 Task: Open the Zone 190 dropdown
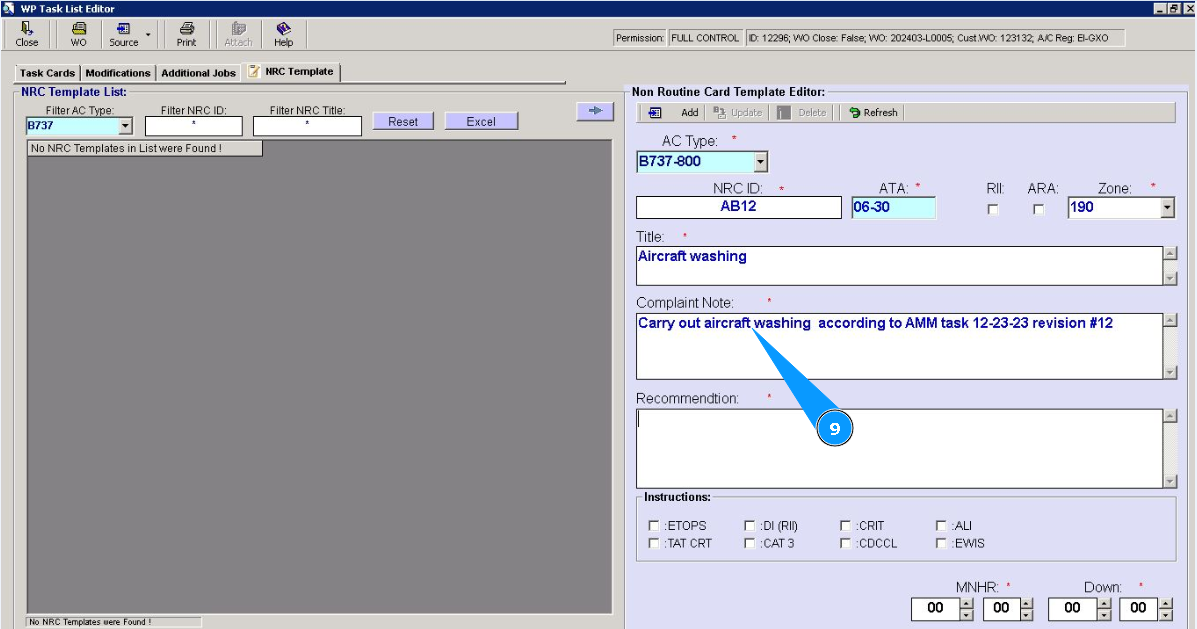point(1166,207)
